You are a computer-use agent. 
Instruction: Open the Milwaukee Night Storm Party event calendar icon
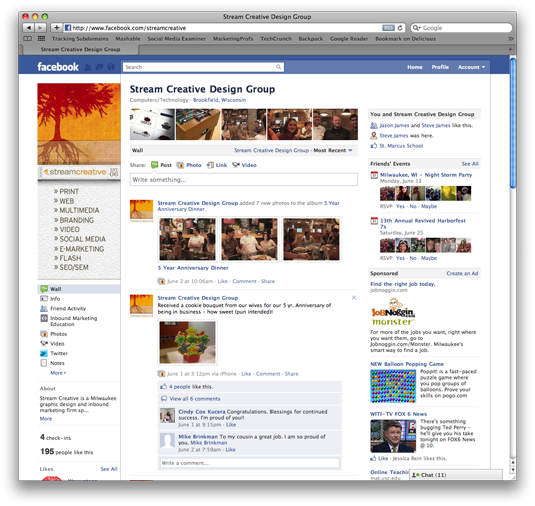pos(374,175)
